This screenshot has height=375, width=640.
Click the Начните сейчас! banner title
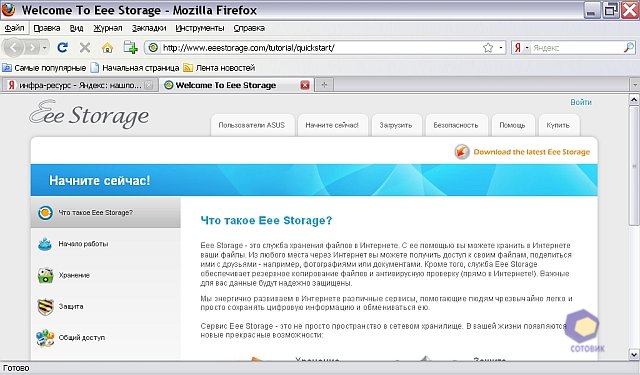100,180
